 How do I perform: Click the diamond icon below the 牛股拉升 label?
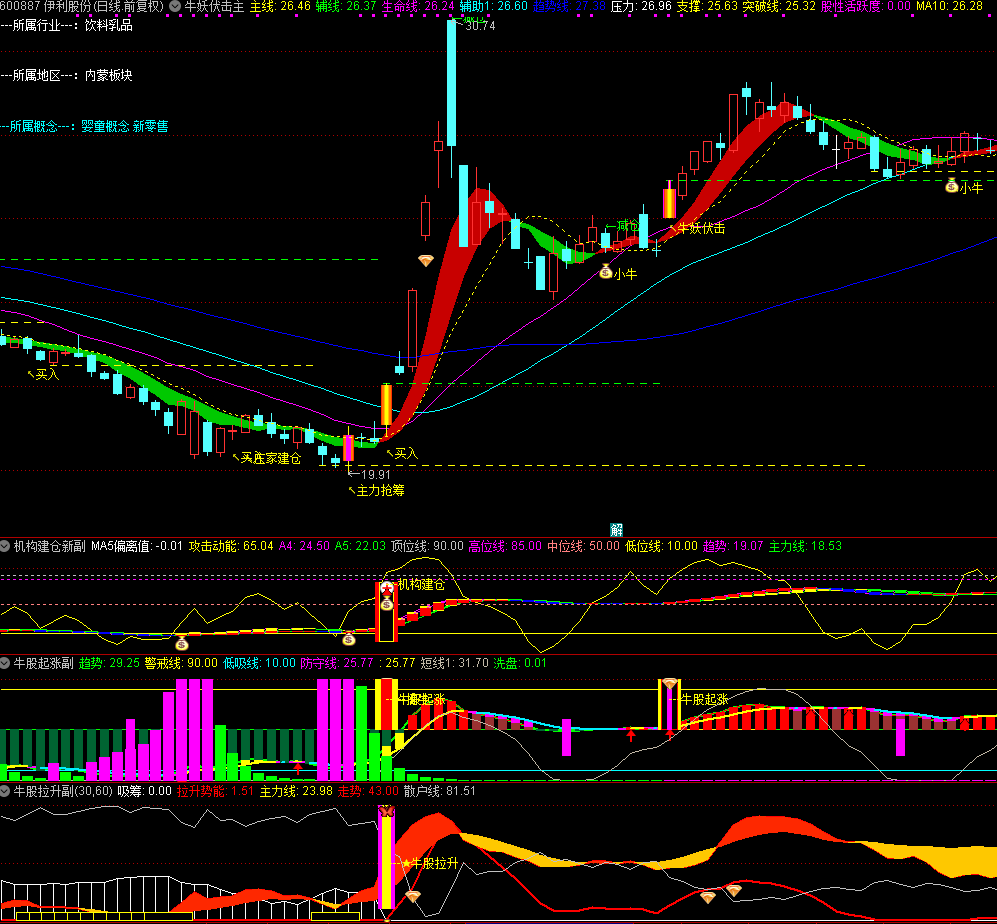pyautogui.click(x=412, y=896)
